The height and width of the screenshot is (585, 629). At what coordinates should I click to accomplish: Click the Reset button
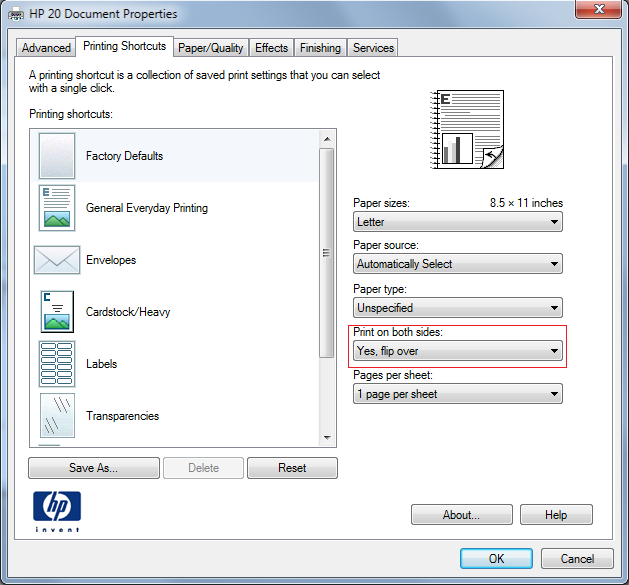tap(292, 468)
